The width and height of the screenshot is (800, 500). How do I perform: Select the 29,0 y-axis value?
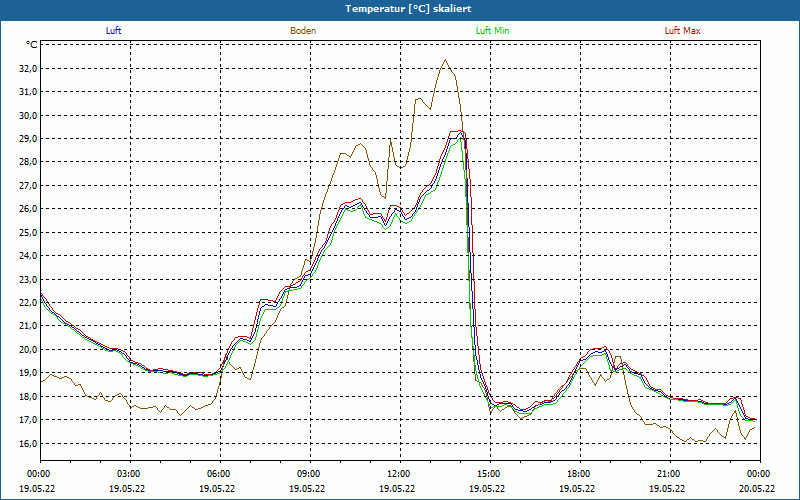coord(28,139)
